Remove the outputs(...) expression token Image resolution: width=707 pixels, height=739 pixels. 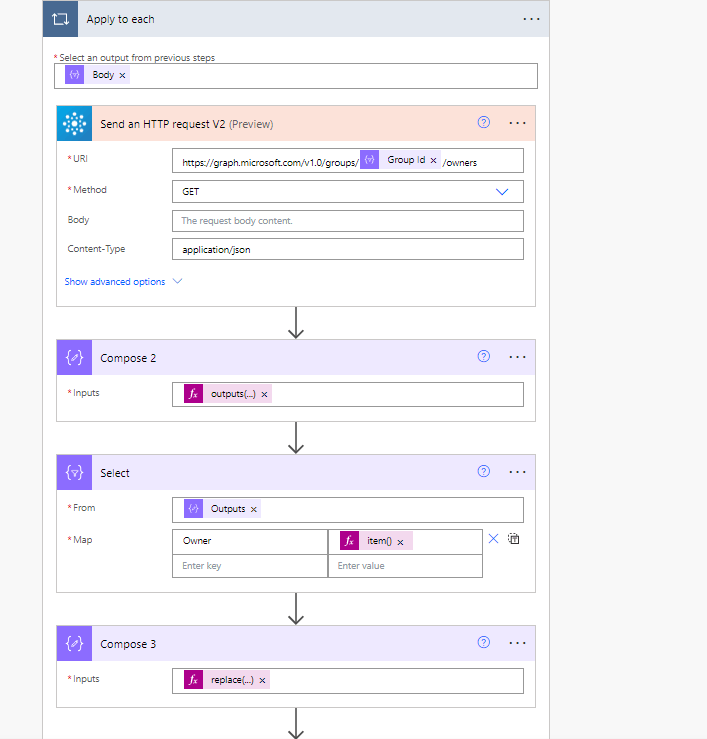click(264, 394)
